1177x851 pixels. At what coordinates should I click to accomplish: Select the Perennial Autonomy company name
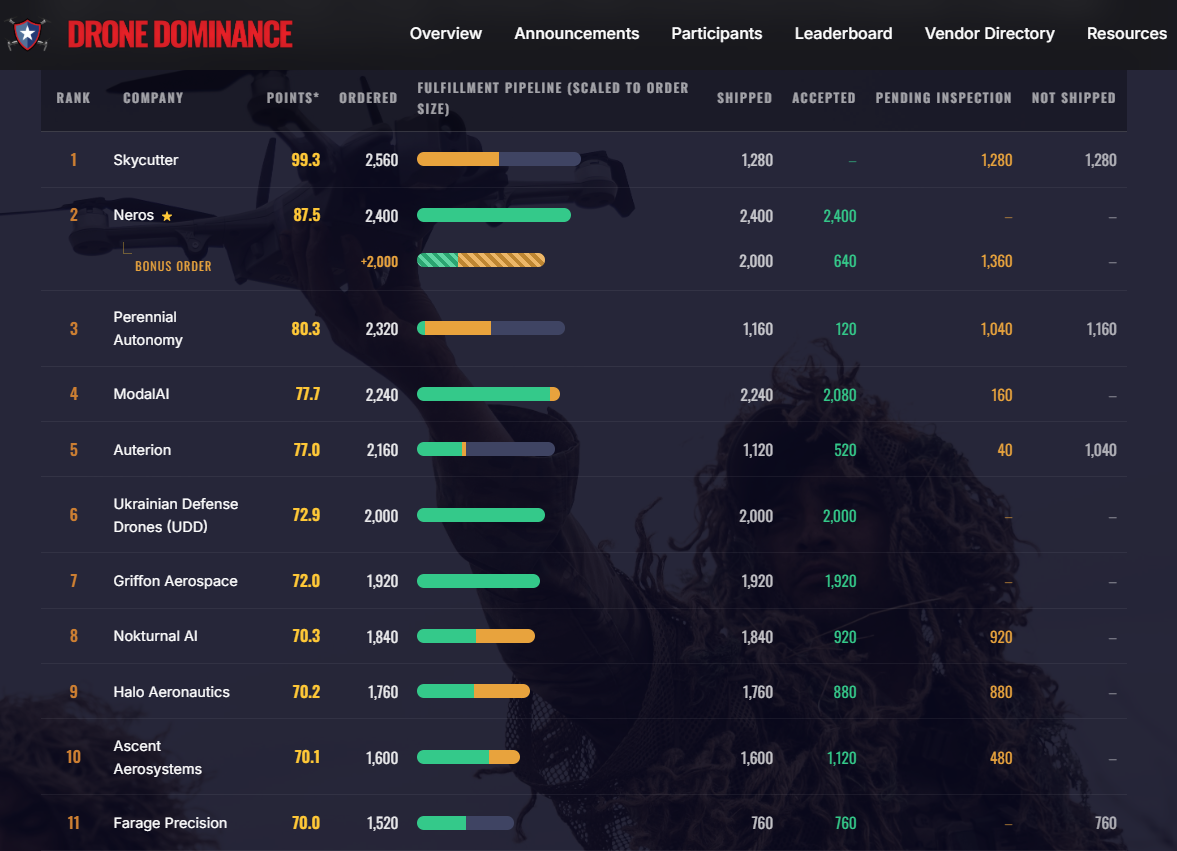(x=148, y=329)
